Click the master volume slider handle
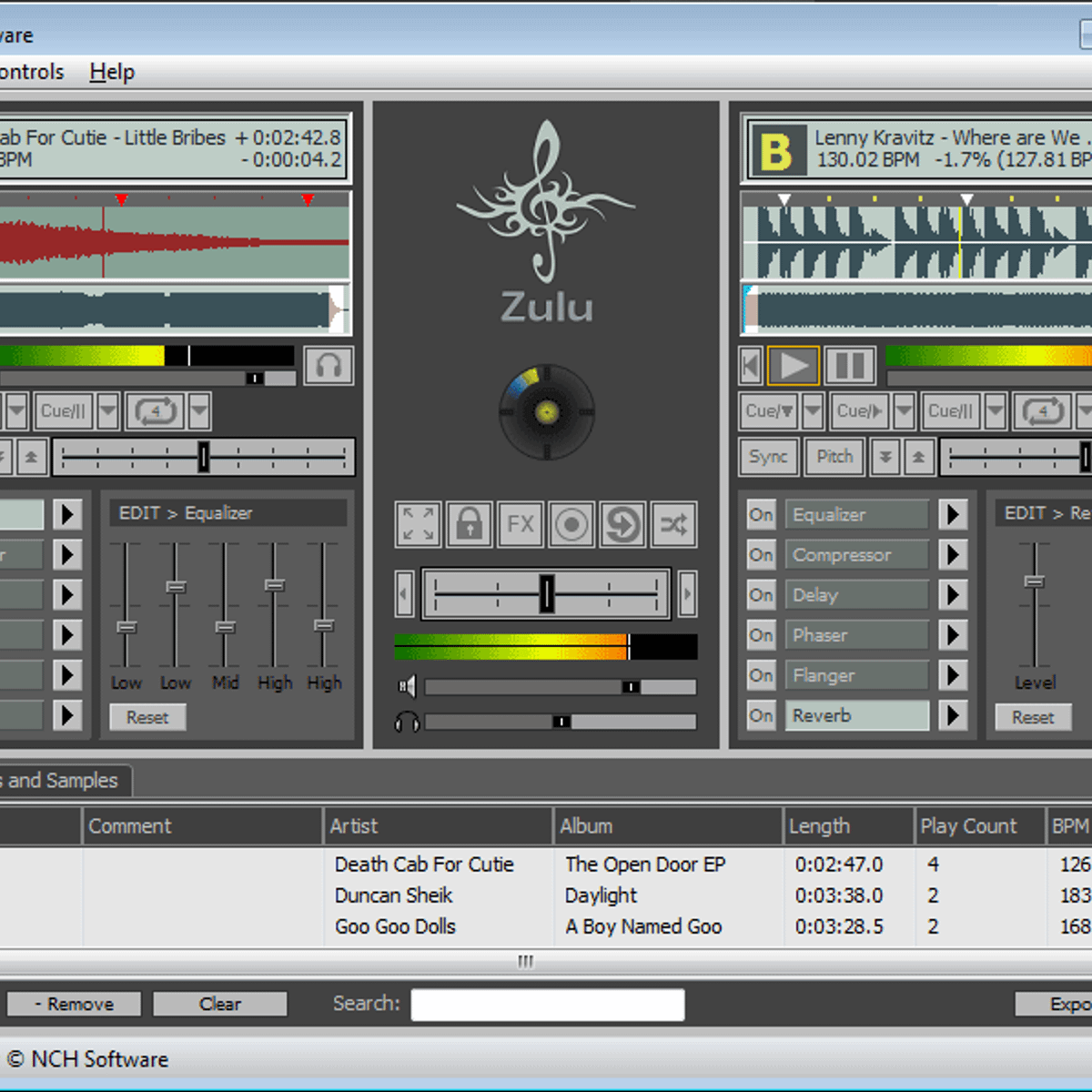 click(631, 687)
